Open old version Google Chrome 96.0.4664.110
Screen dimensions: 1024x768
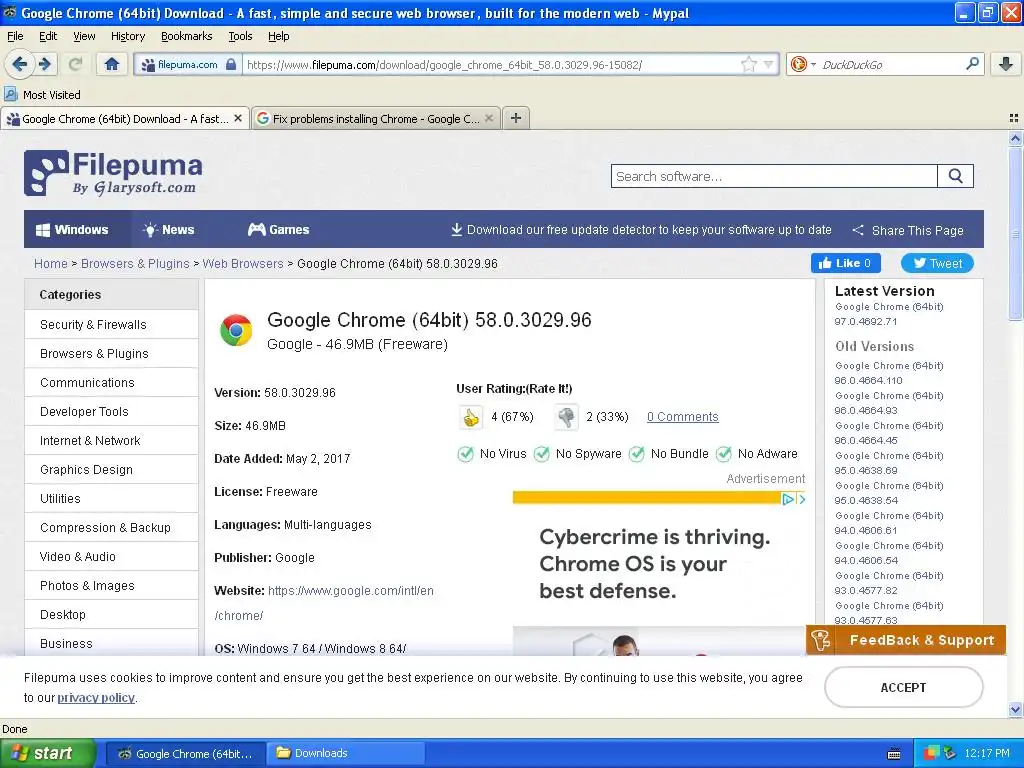[x=889, y=373]
